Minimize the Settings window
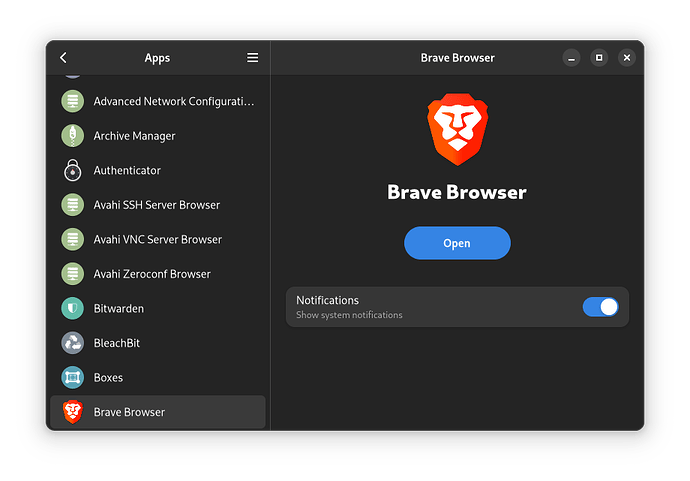The height and width of the screenshot is (481, 690). [571, 58]
